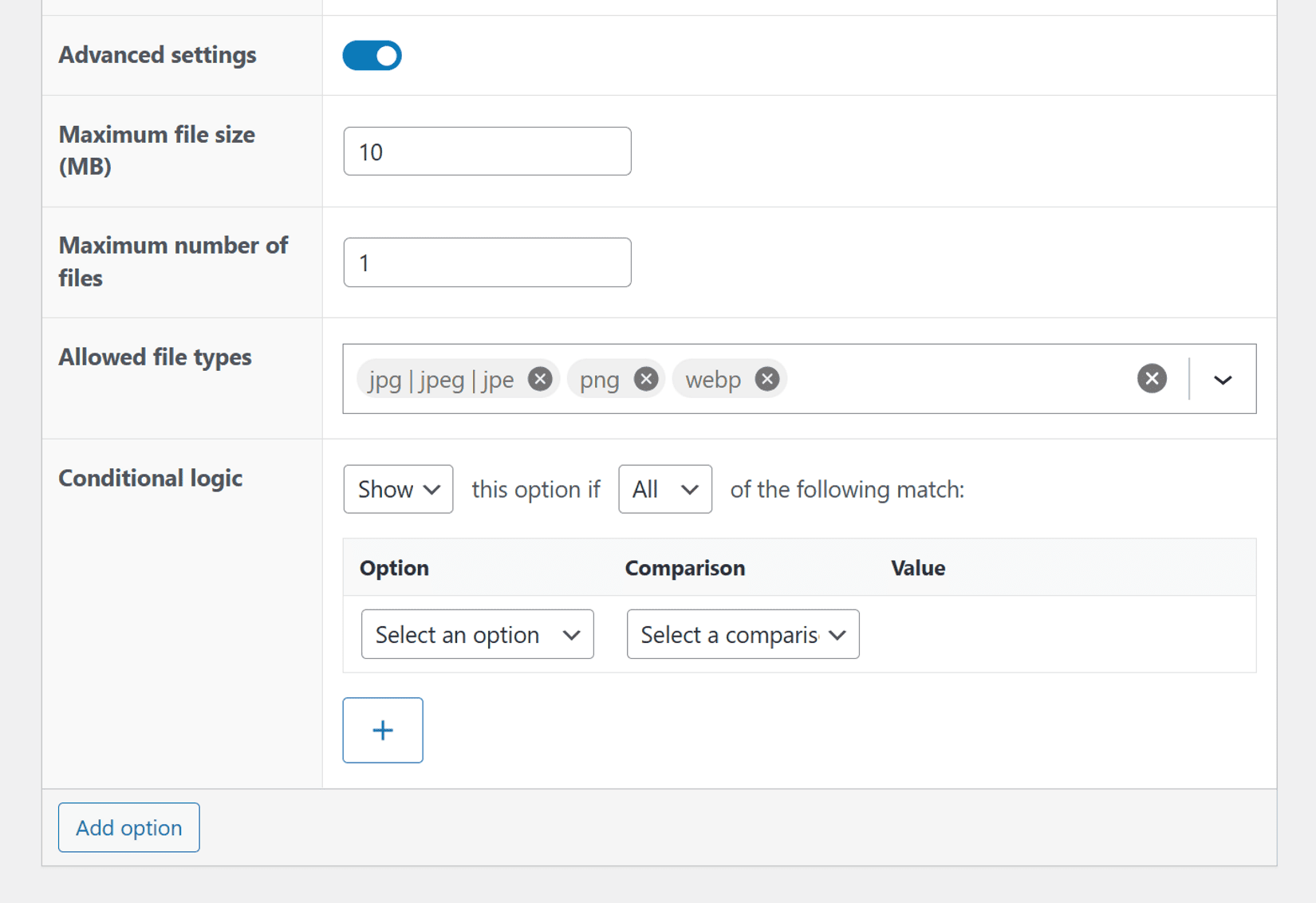
Task: Open the Select an option dropdown
Action: 477,634
